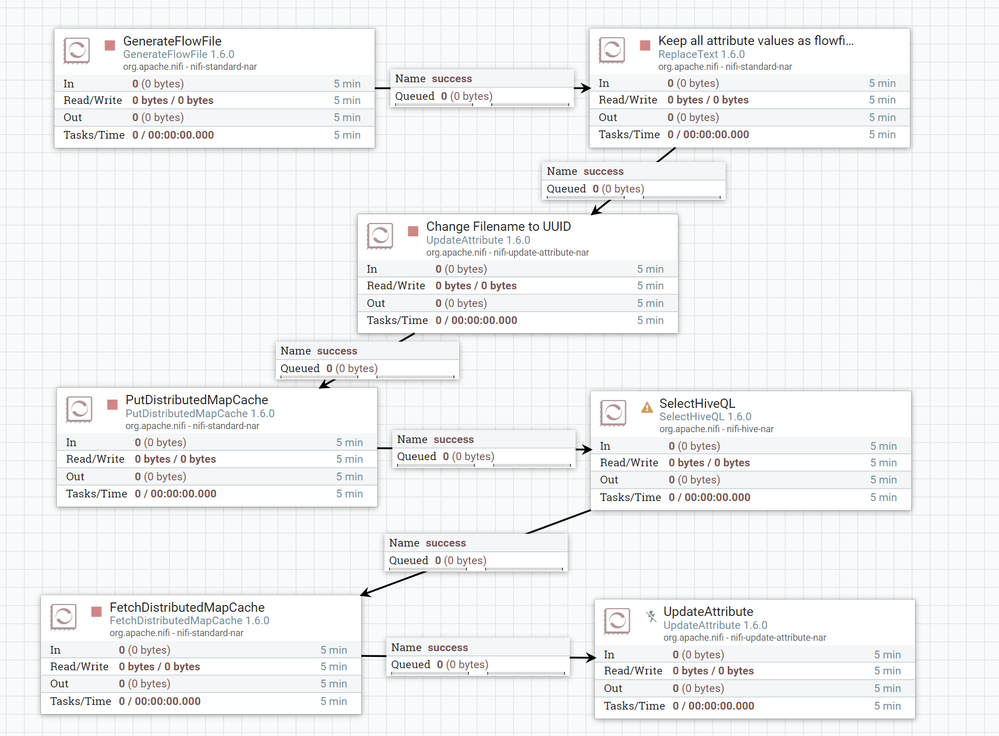
Task: Click Tasks/Time row of bottom-right UpdateAttribute
Action: pos(754,706)
